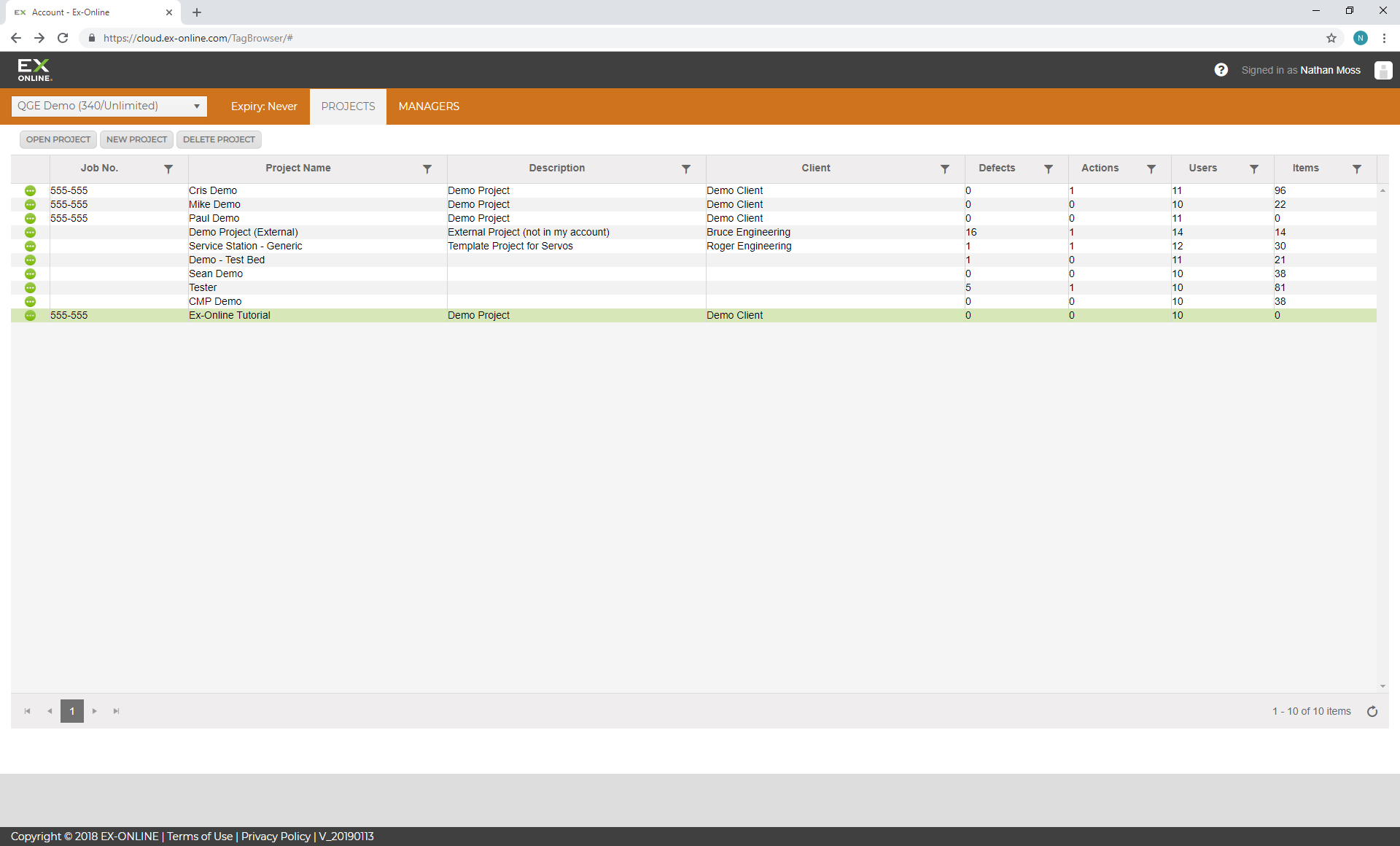1400x846 pixels.
Task: Click the NEW PROJECT button
Action: (136, 139)
